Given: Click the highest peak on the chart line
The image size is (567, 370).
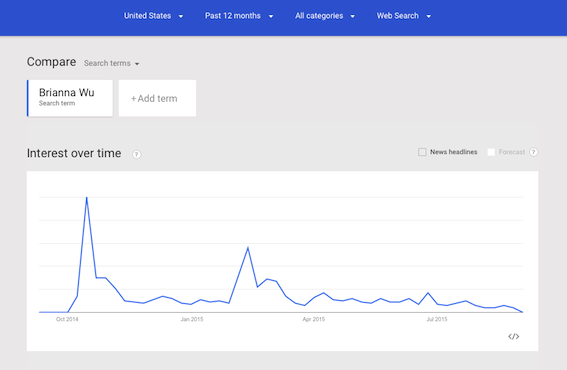Looking at the screenshot, I should (86, 198).
